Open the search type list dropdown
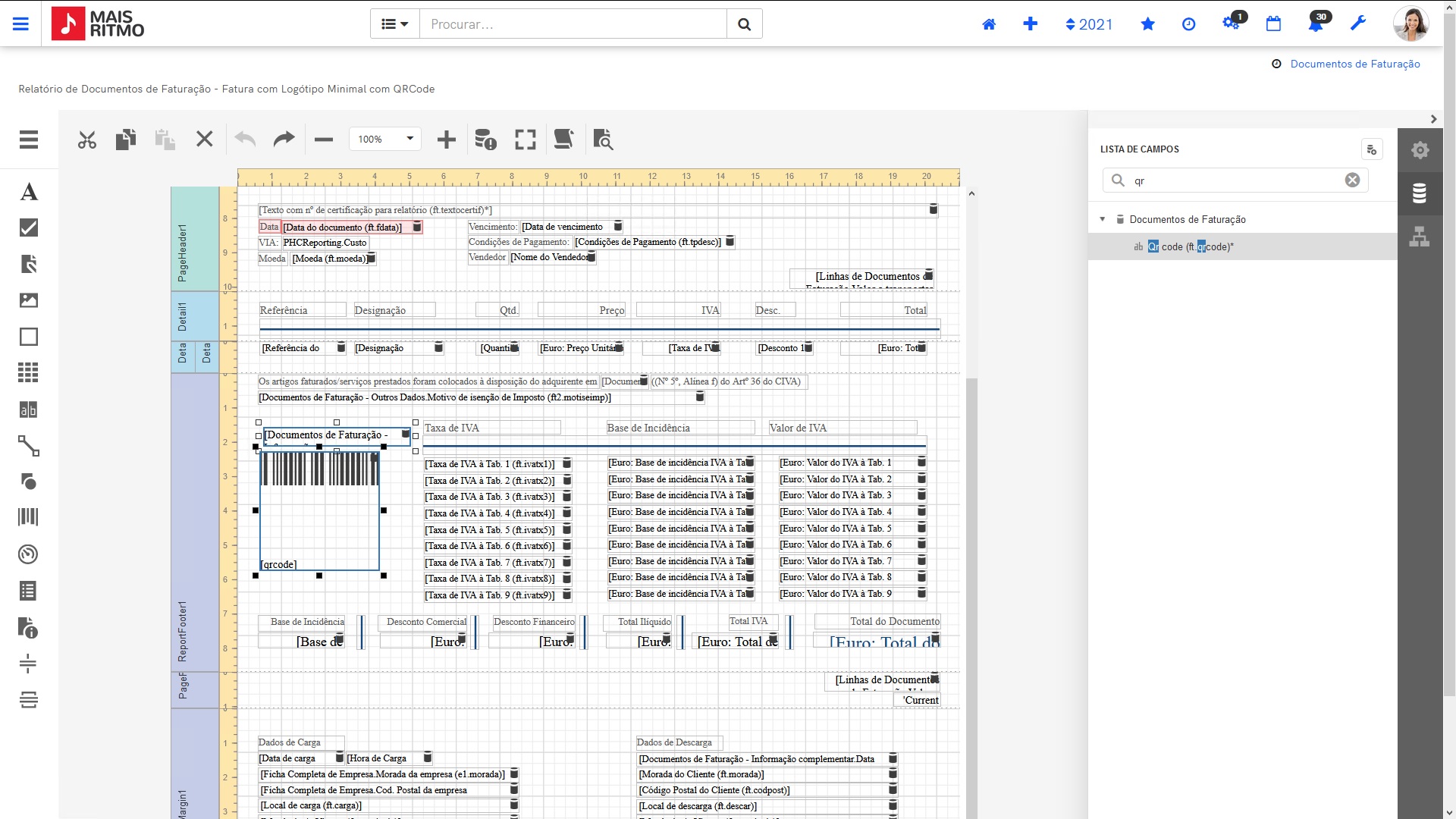This screenshot has height=819, width=1456. coord(395,24)
